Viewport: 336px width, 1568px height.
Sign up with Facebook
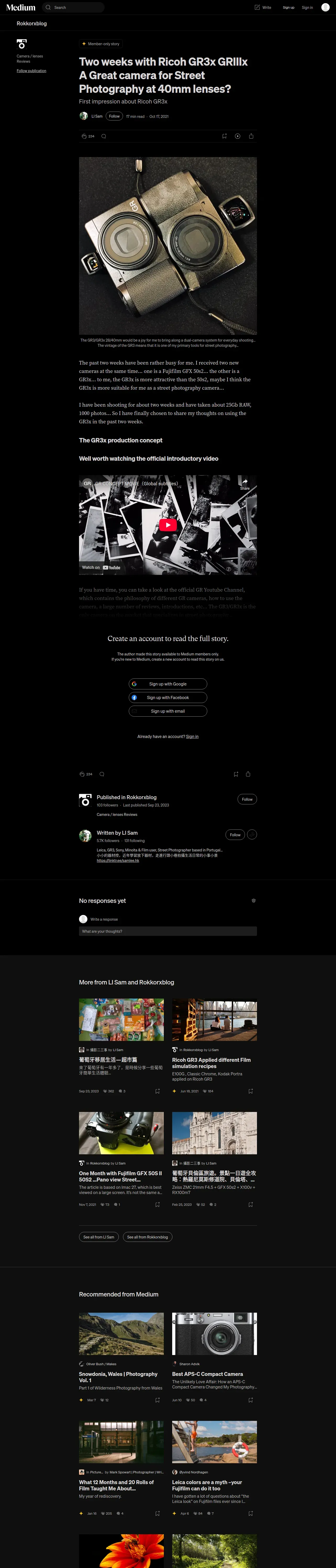pos(168,697)
